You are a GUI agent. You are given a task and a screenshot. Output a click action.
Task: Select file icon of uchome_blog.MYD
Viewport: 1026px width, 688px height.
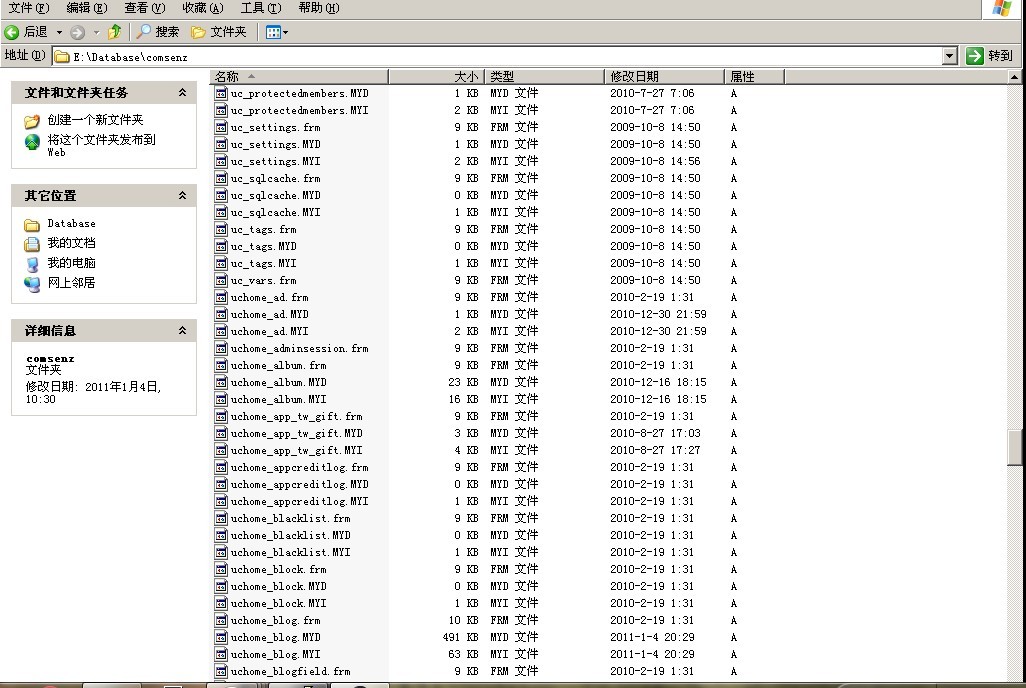tap(221, 638)
